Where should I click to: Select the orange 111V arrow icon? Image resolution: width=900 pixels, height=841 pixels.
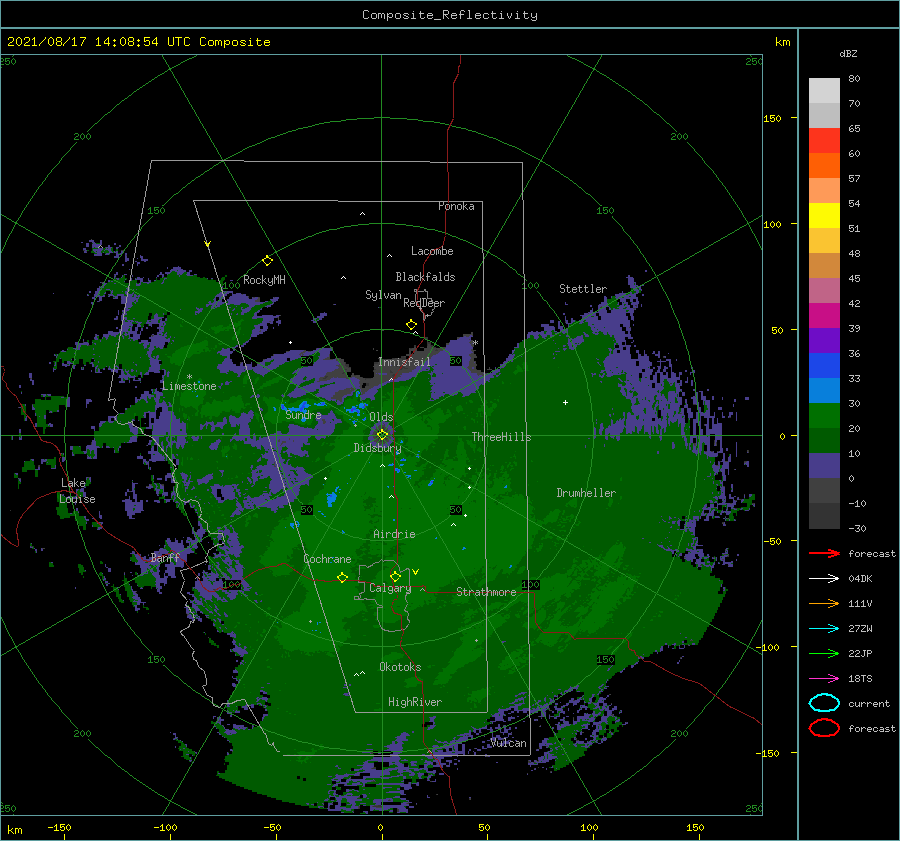point(824,603)
